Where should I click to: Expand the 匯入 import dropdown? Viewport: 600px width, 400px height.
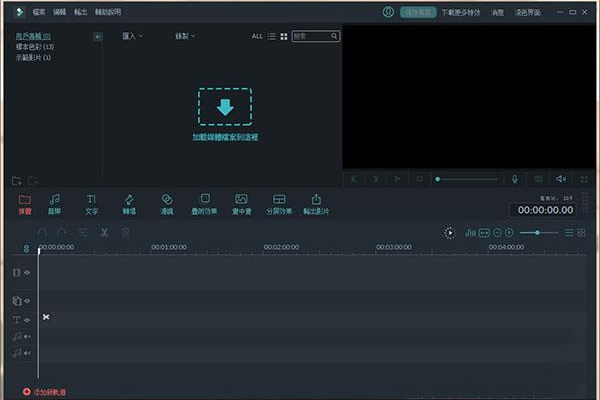coord(132,36)
